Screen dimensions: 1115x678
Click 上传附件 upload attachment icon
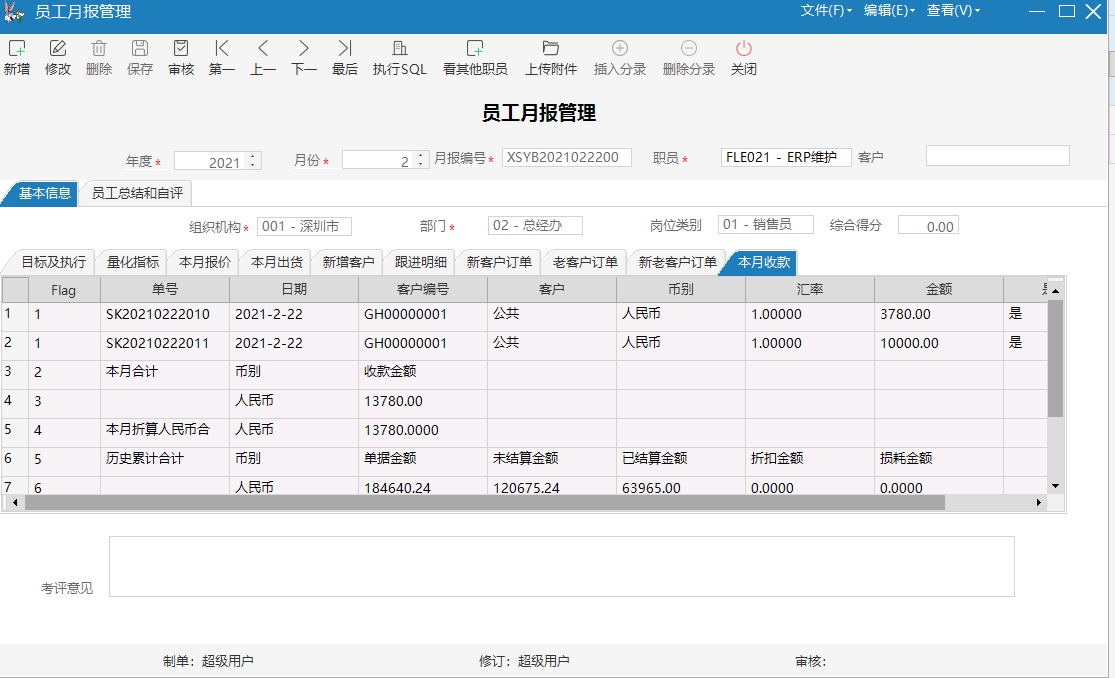551,48
